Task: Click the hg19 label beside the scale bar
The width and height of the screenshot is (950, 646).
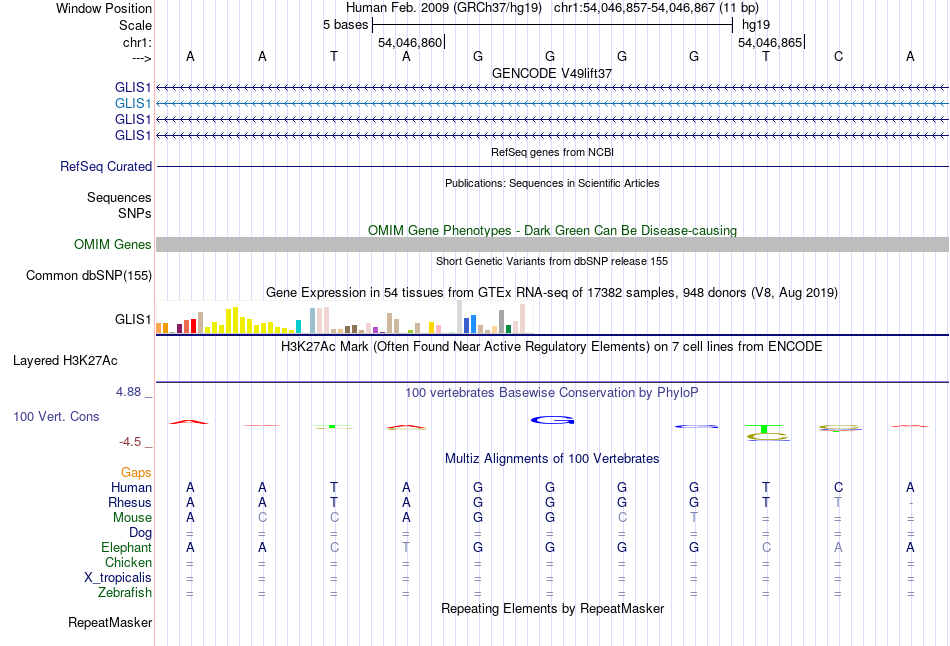Action: [x=756, y=25]
